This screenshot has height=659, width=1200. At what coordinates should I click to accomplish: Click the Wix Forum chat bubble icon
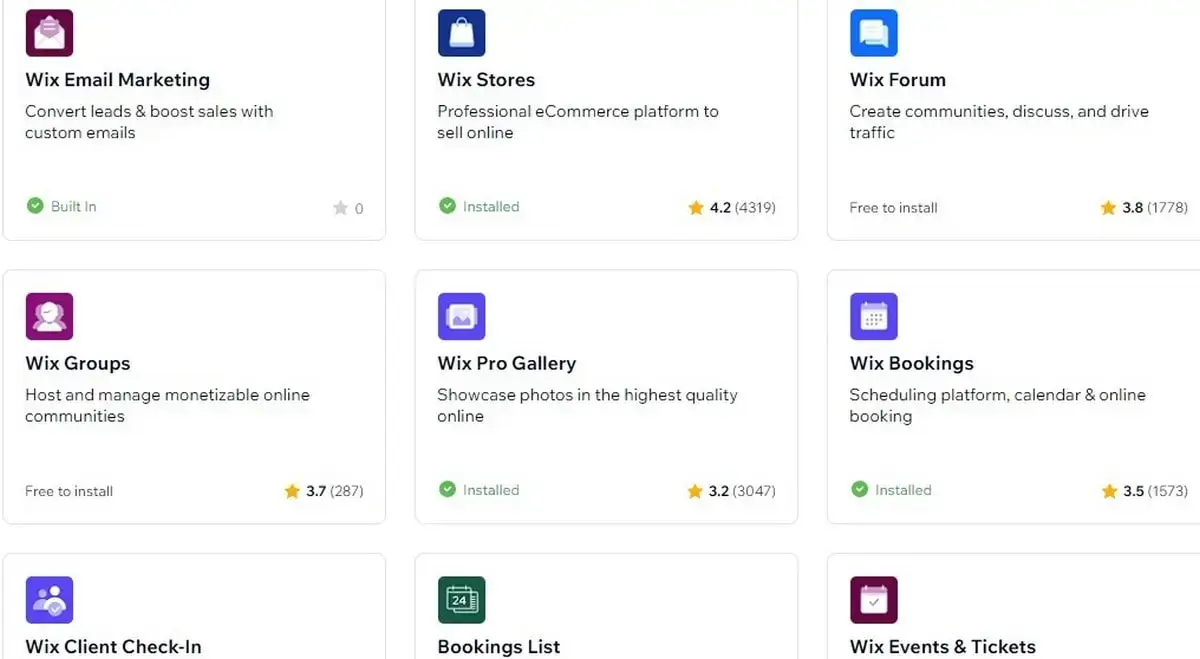[873, 33]
